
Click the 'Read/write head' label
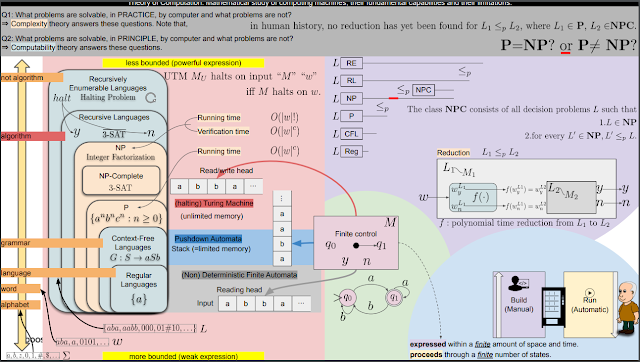[226, 171]
